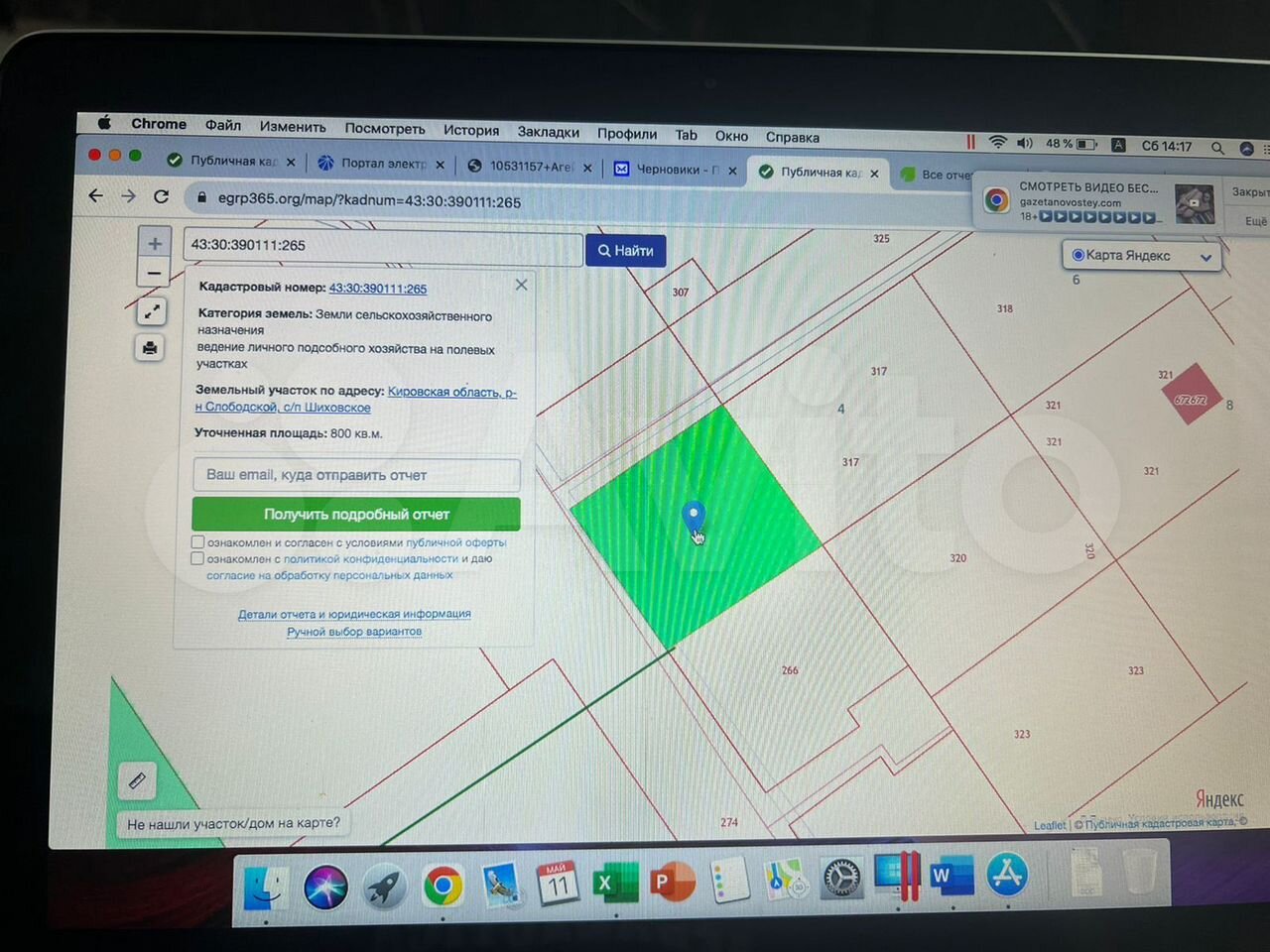Screen dimensions: 1270x952
Task: Open the cadastral number 43:30:390111:265 link
Action: (377, 289)
